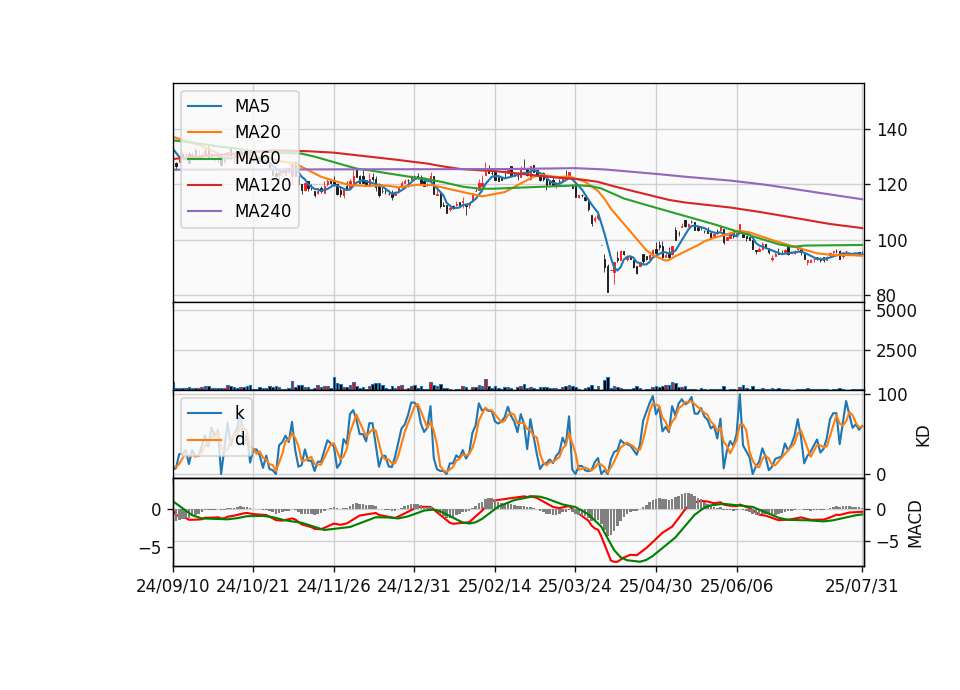Click the 5000 volume axis label

897,311
